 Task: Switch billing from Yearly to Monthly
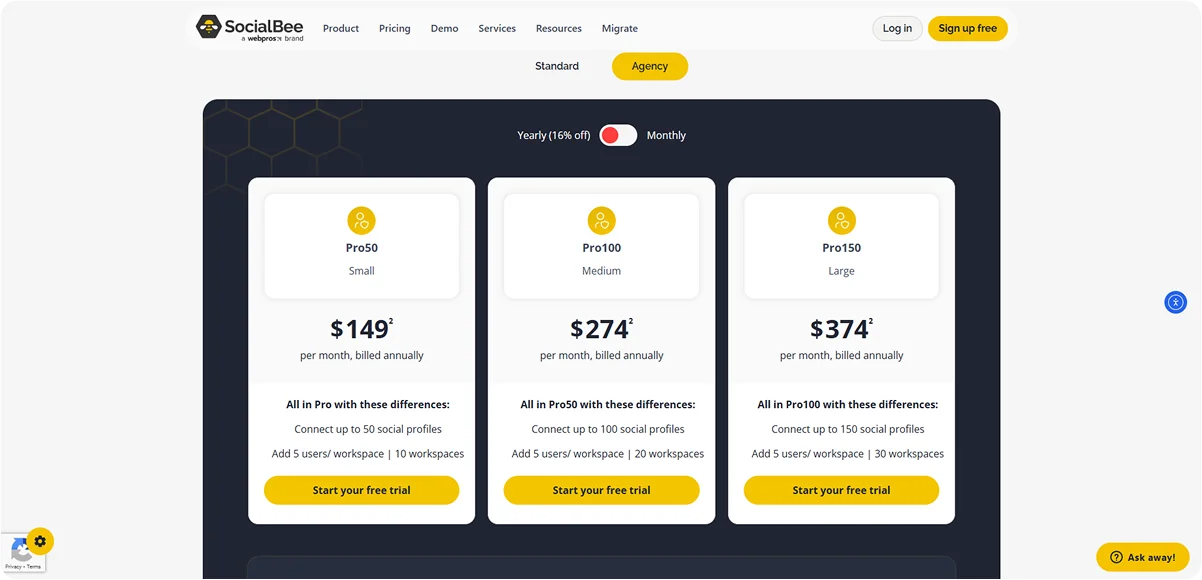pyautogui.click(x=666, y=135)
